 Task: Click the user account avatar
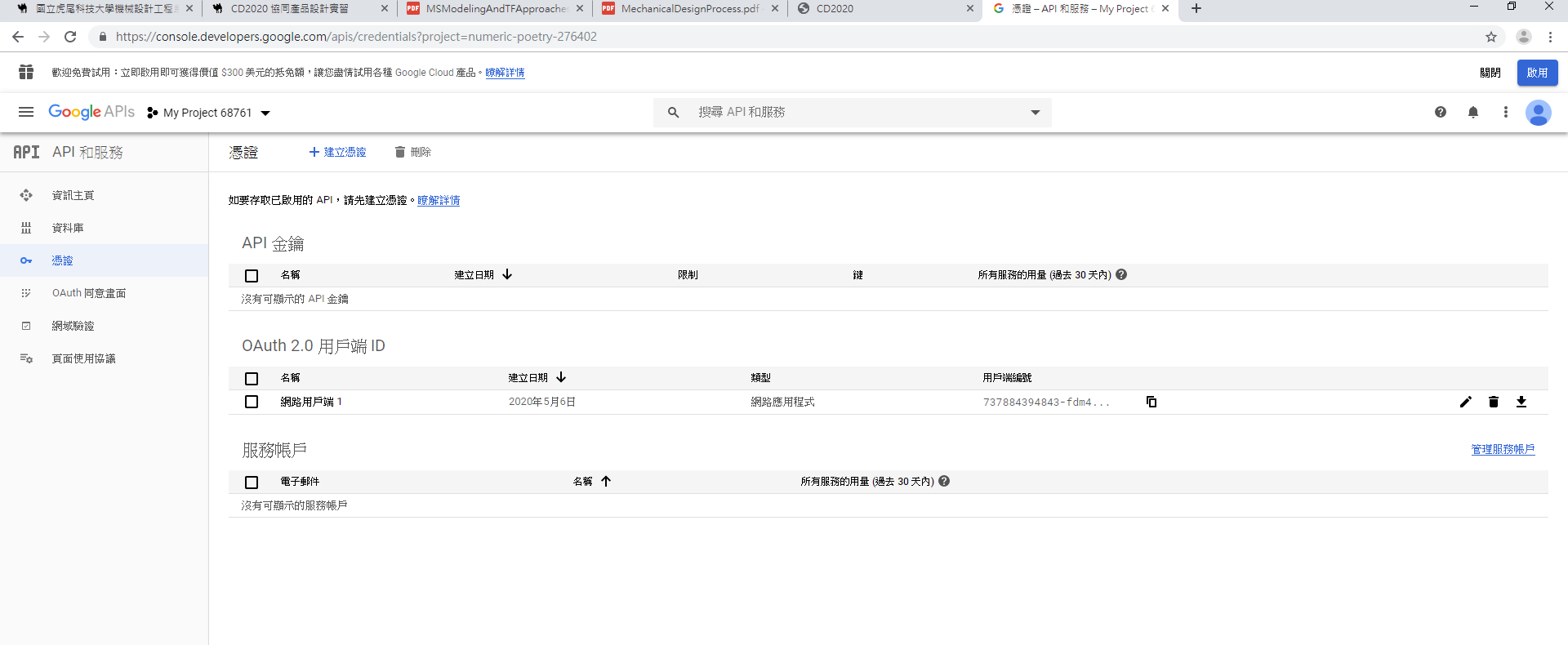1538,112
